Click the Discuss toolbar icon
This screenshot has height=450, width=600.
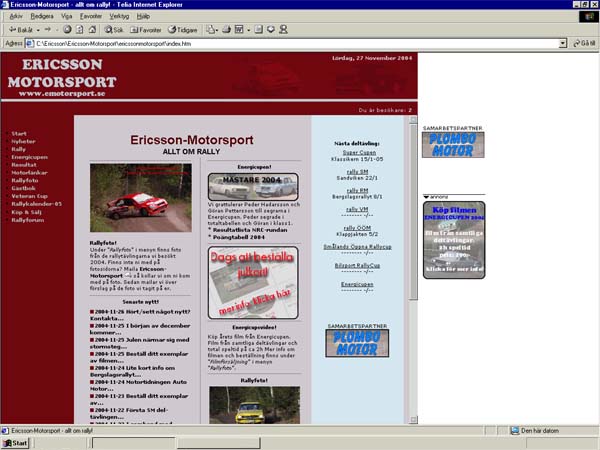[x=259, y=29]
